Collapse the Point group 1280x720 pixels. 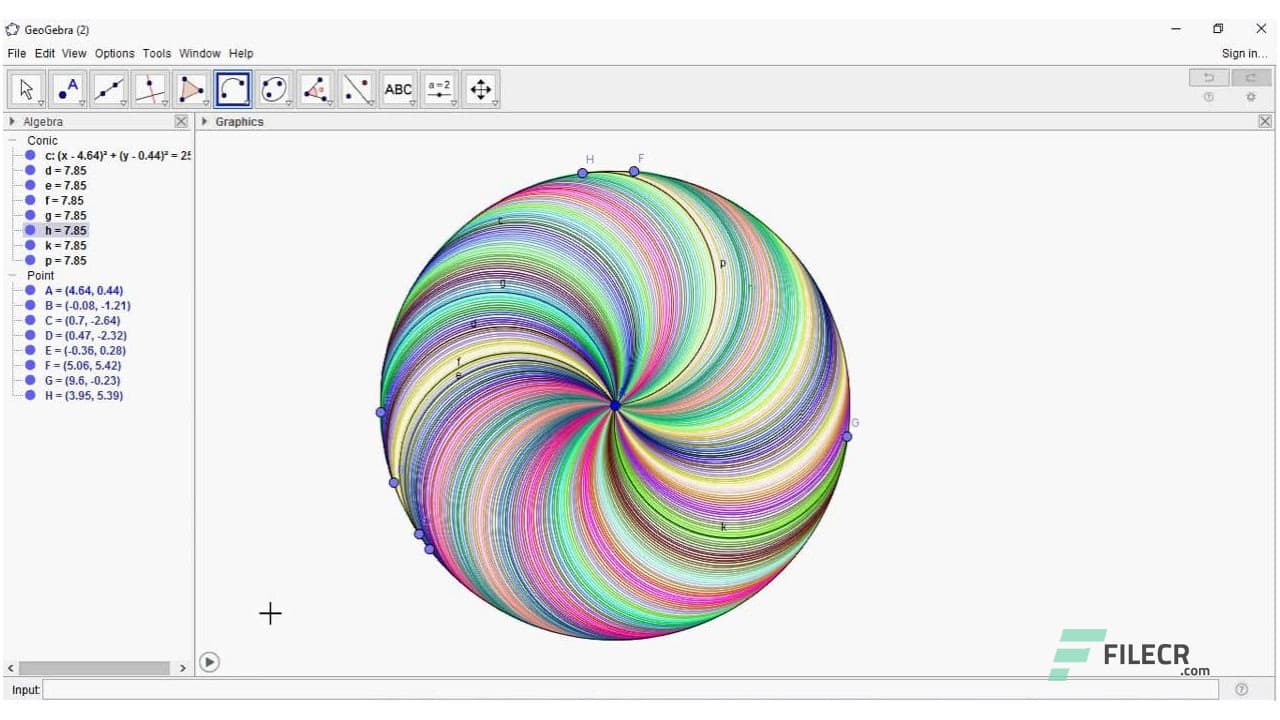tap(11, 275)
